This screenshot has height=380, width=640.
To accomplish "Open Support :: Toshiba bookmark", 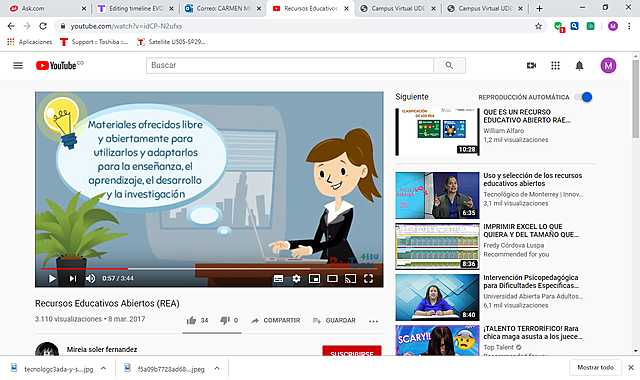I will pyautogui.click(x=94, y=42).
